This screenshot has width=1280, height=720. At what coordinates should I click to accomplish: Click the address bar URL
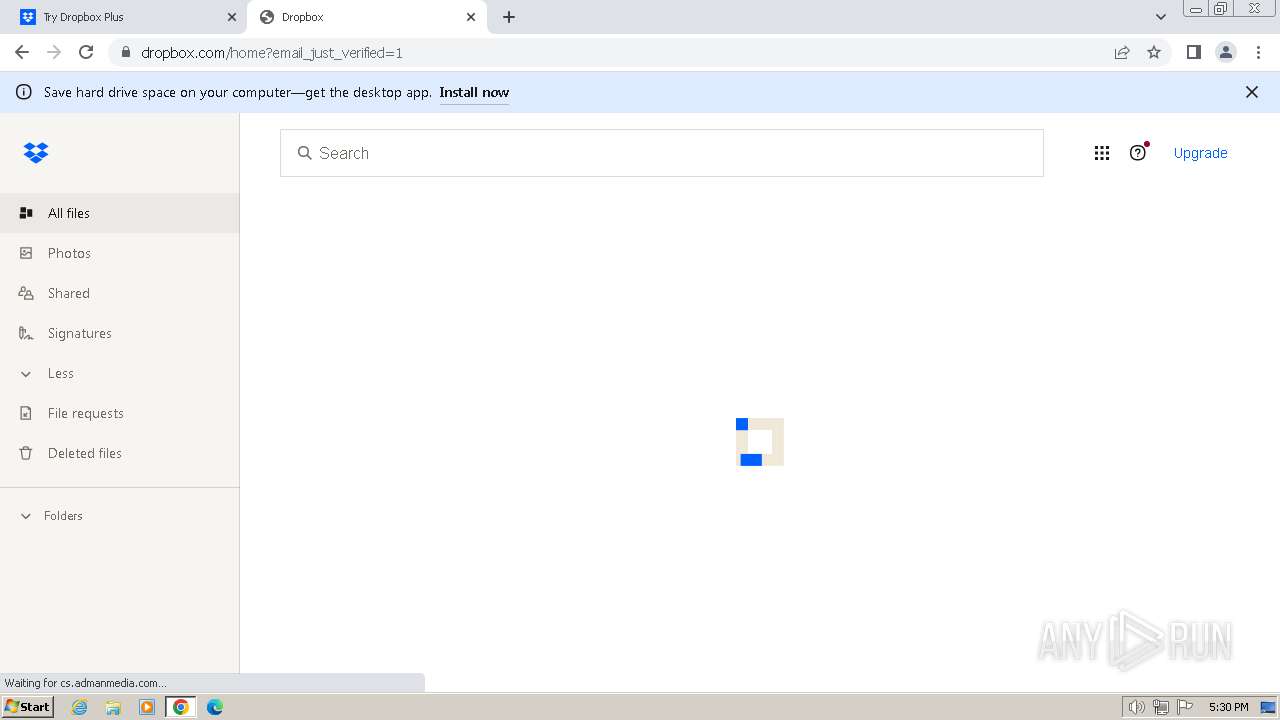point(272,52)
